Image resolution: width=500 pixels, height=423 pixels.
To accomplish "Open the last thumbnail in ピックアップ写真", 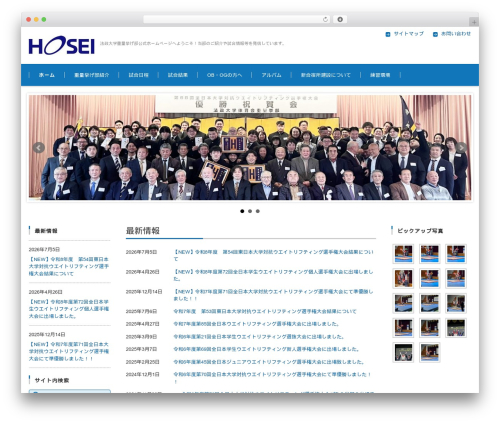I will 430,352.
